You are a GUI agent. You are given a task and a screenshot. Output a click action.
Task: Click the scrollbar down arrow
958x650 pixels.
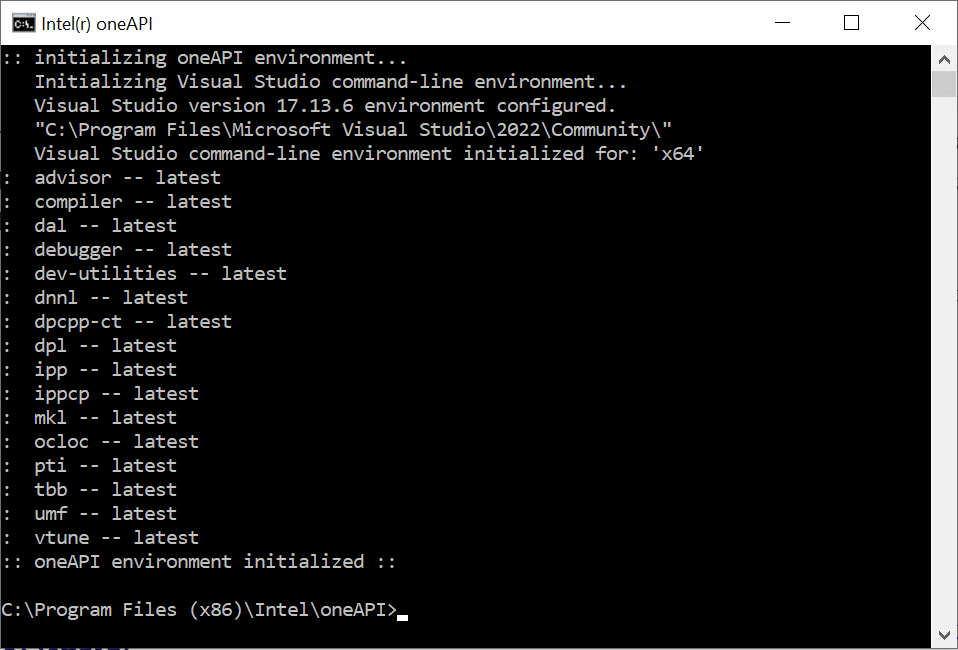(x=944, y=635)
